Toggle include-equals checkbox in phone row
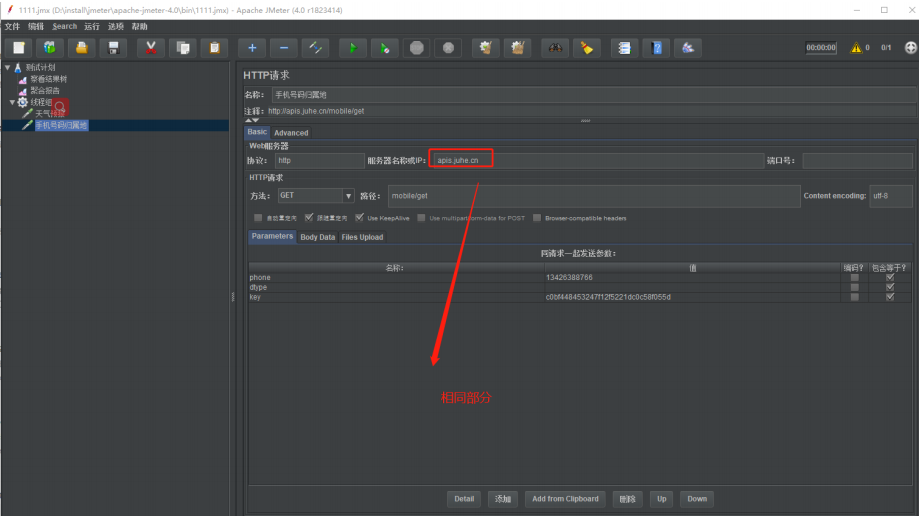Image resolution: width=920 pixels, height=521 pixels. point(890,278)
